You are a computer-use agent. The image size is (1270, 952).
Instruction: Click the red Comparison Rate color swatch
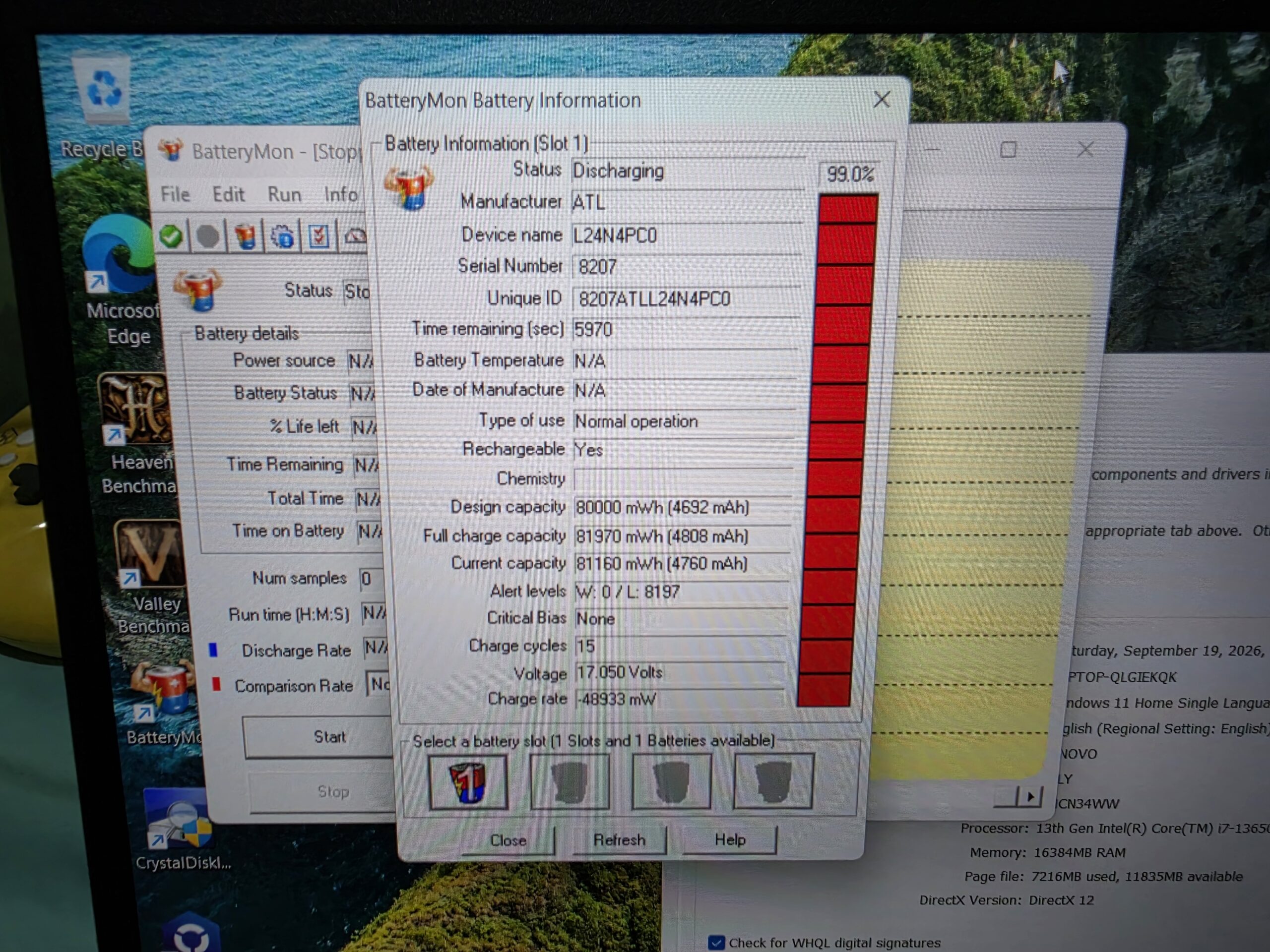click(216, 684)
